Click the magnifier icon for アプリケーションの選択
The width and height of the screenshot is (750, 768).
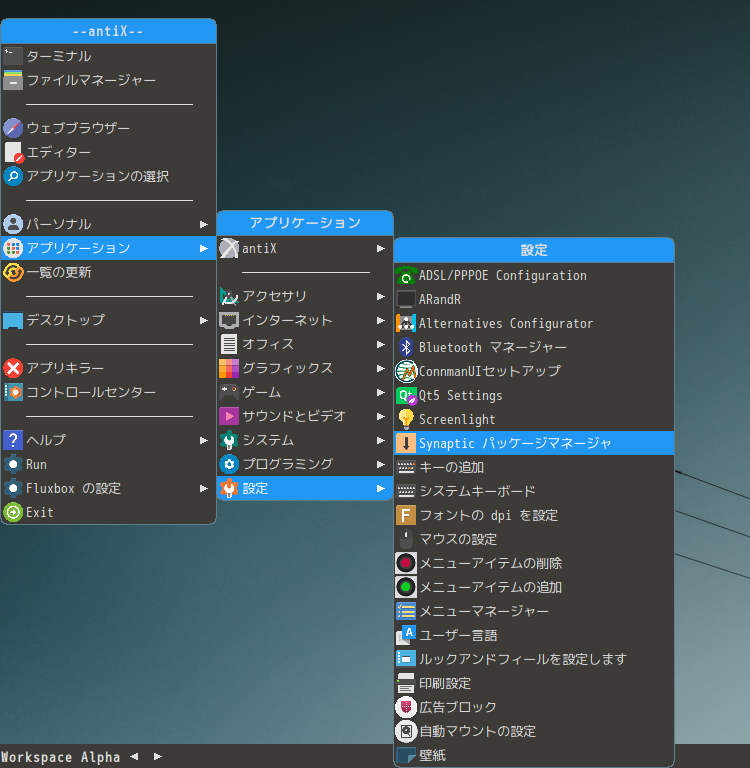13,176
